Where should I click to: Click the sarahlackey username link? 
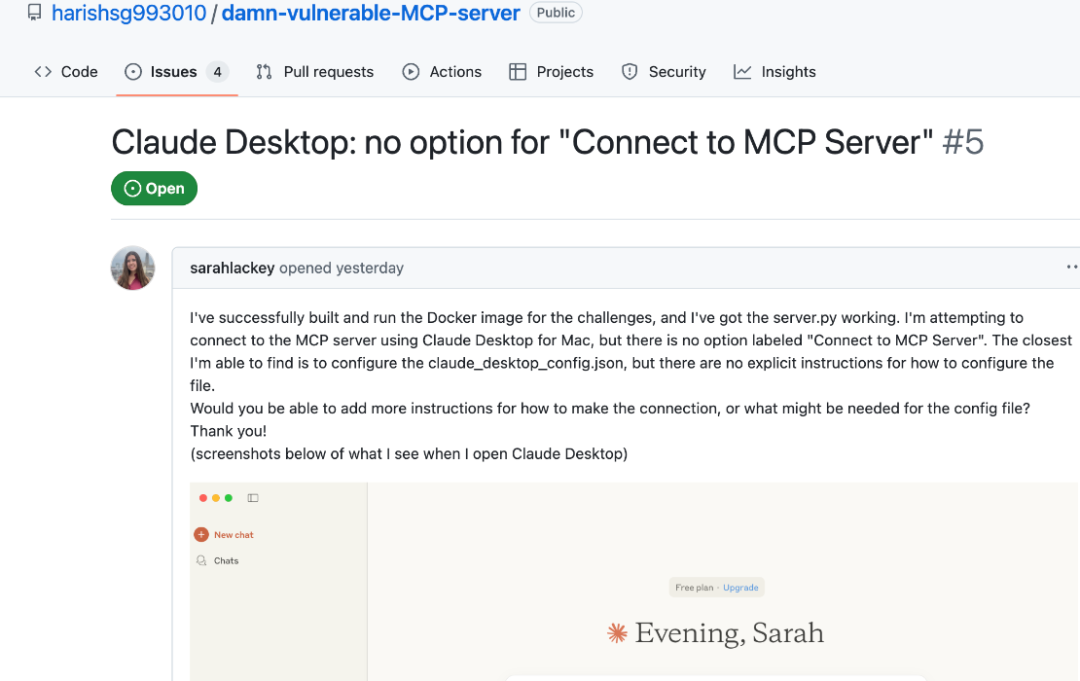pos(232,268)
